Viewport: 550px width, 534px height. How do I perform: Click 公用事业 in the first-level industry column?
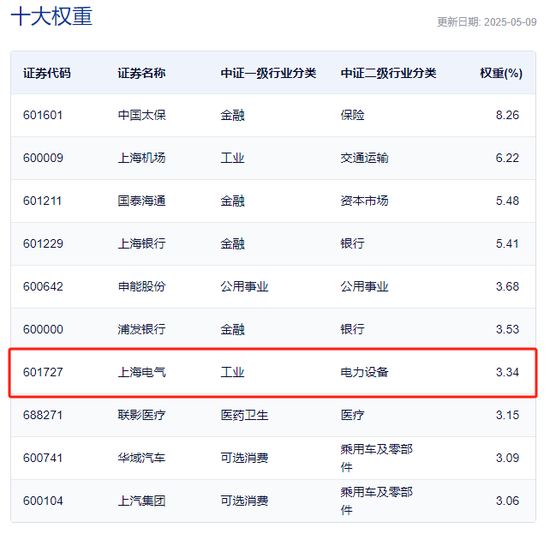click(244, 287)
